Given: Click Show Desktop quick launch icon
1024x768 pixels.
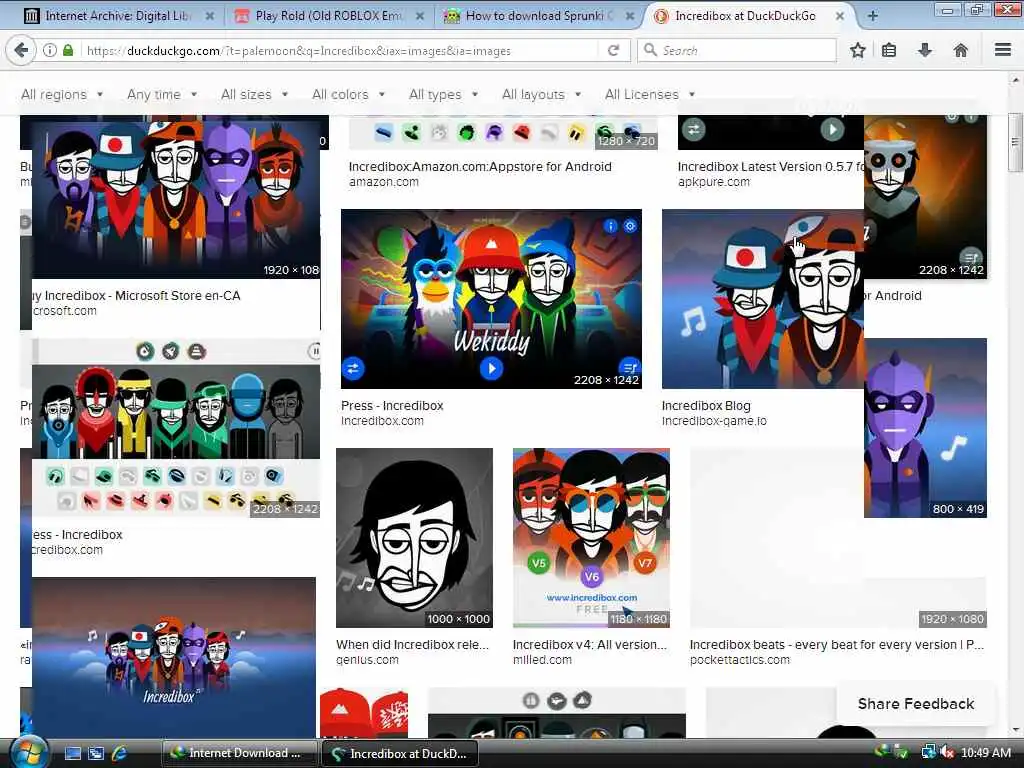Looking at the screenshot, I should point(73,754).
